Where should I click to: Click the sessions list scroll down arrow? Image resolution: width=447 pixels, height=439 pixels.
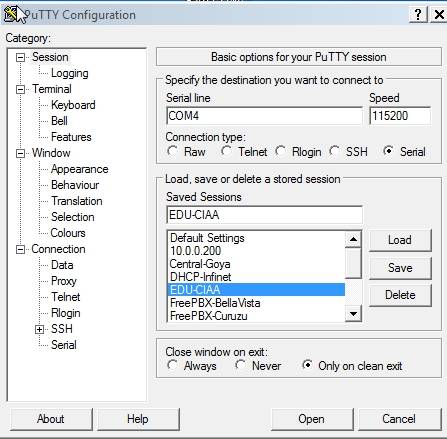tap(353, 314)
